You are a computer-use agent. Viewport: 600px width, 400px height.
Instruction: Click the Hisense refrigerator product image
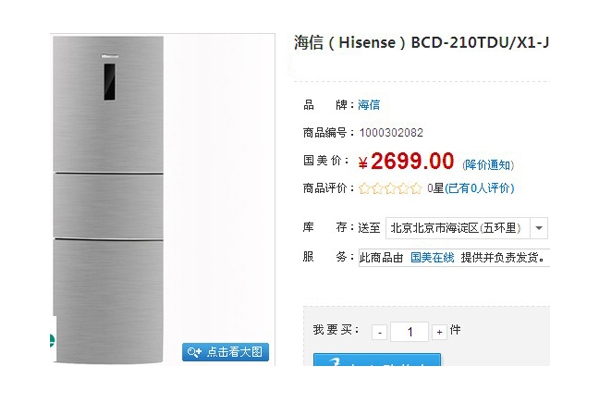pyautogui.click(x=108, y=199)
